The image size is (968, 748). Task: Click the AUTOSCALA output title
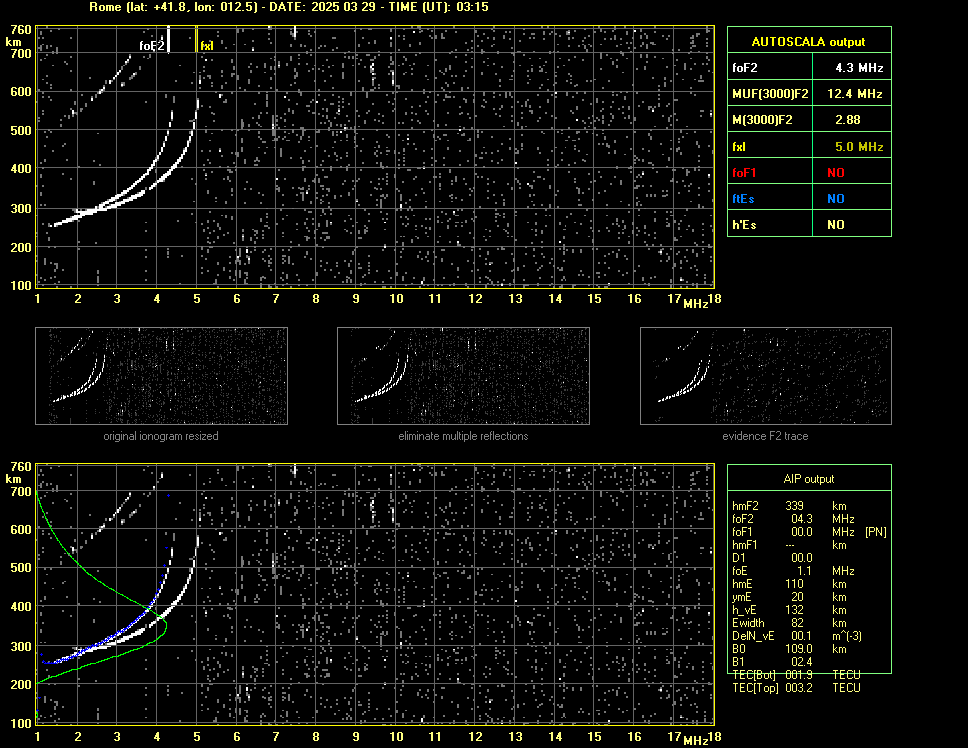[x=809, y=41]
